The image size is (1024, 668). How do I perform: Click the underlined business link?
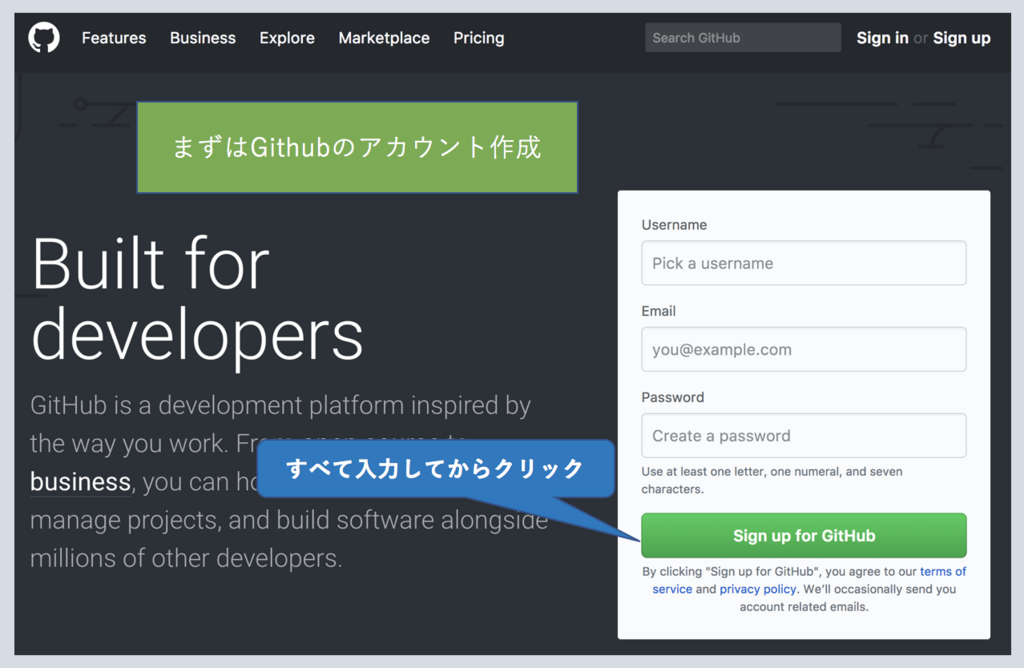click(80, 482)
